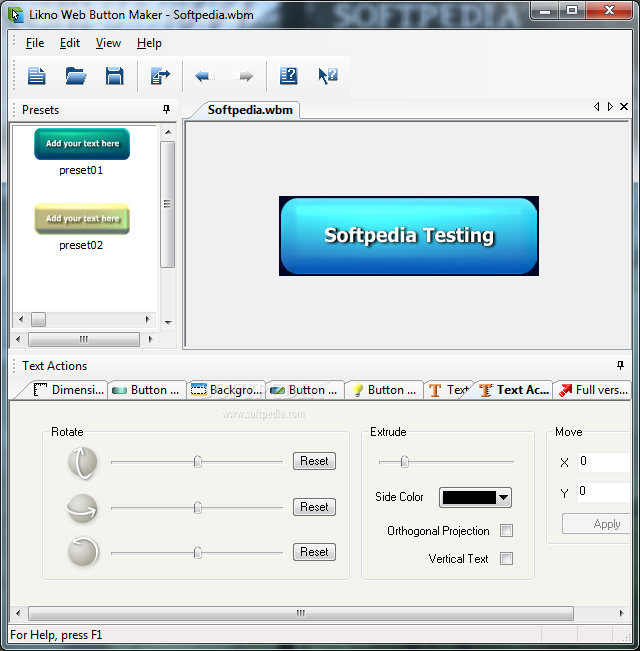
Task: Open the Button tab with lightbulb icon
Action: [x=384, y=390]
